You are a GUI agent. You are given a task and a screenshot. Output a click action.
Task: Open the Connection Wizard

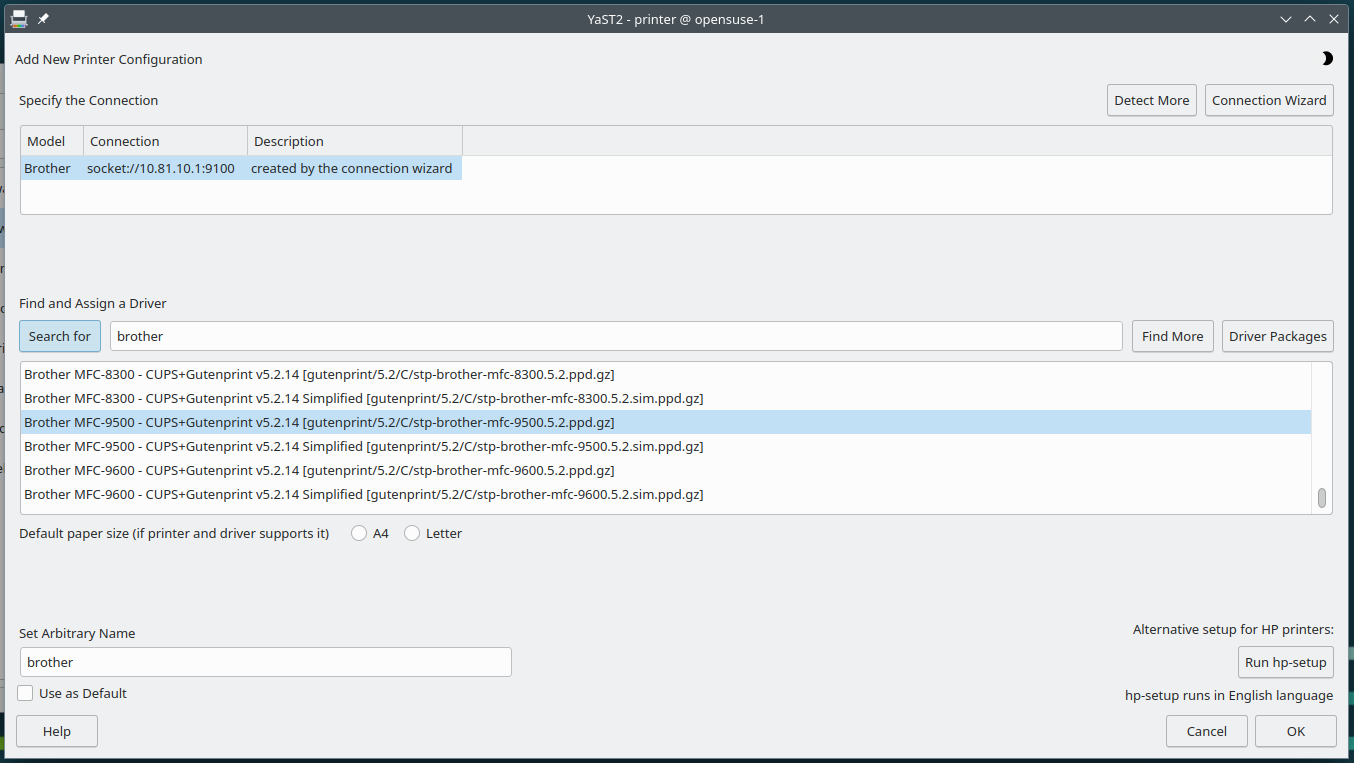pos(1269,100)
